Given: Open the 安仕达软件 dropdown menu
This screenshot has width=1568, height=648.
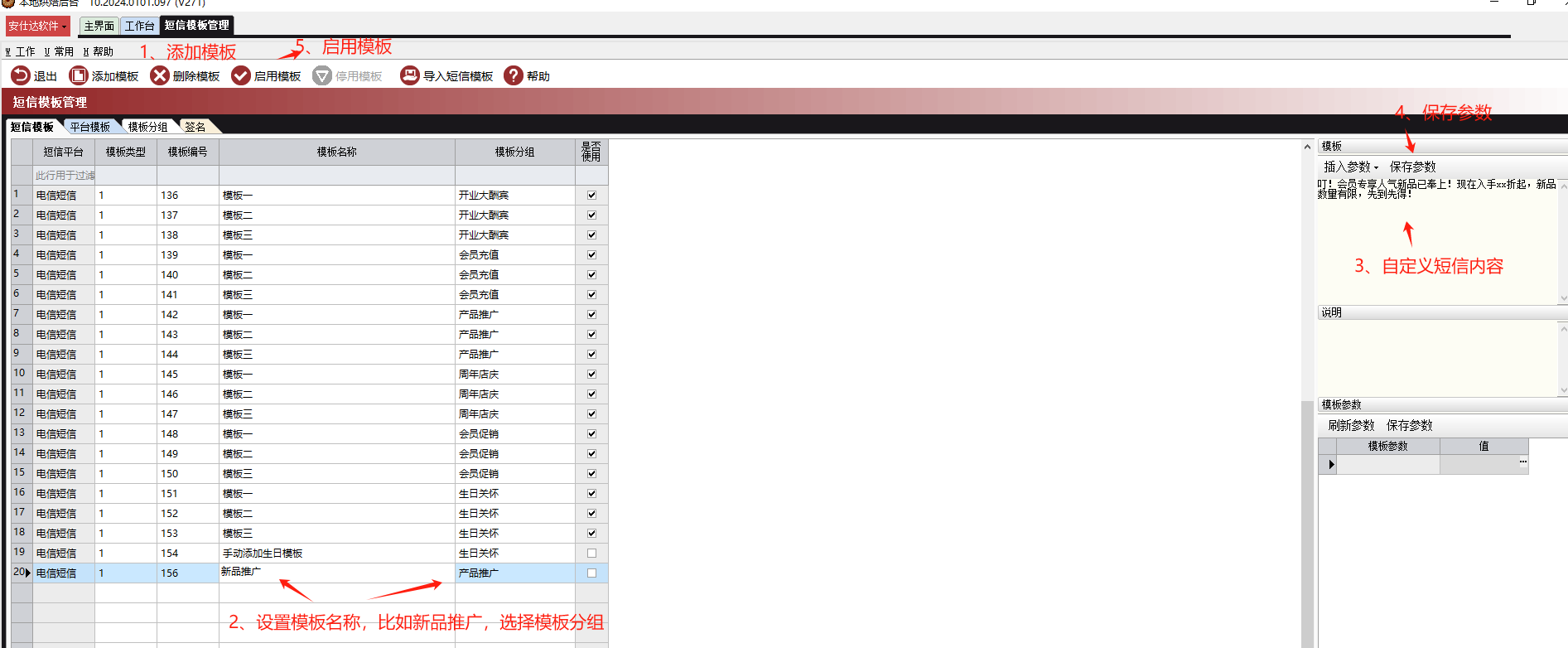Looking at the screenshot, I should 38,26.
